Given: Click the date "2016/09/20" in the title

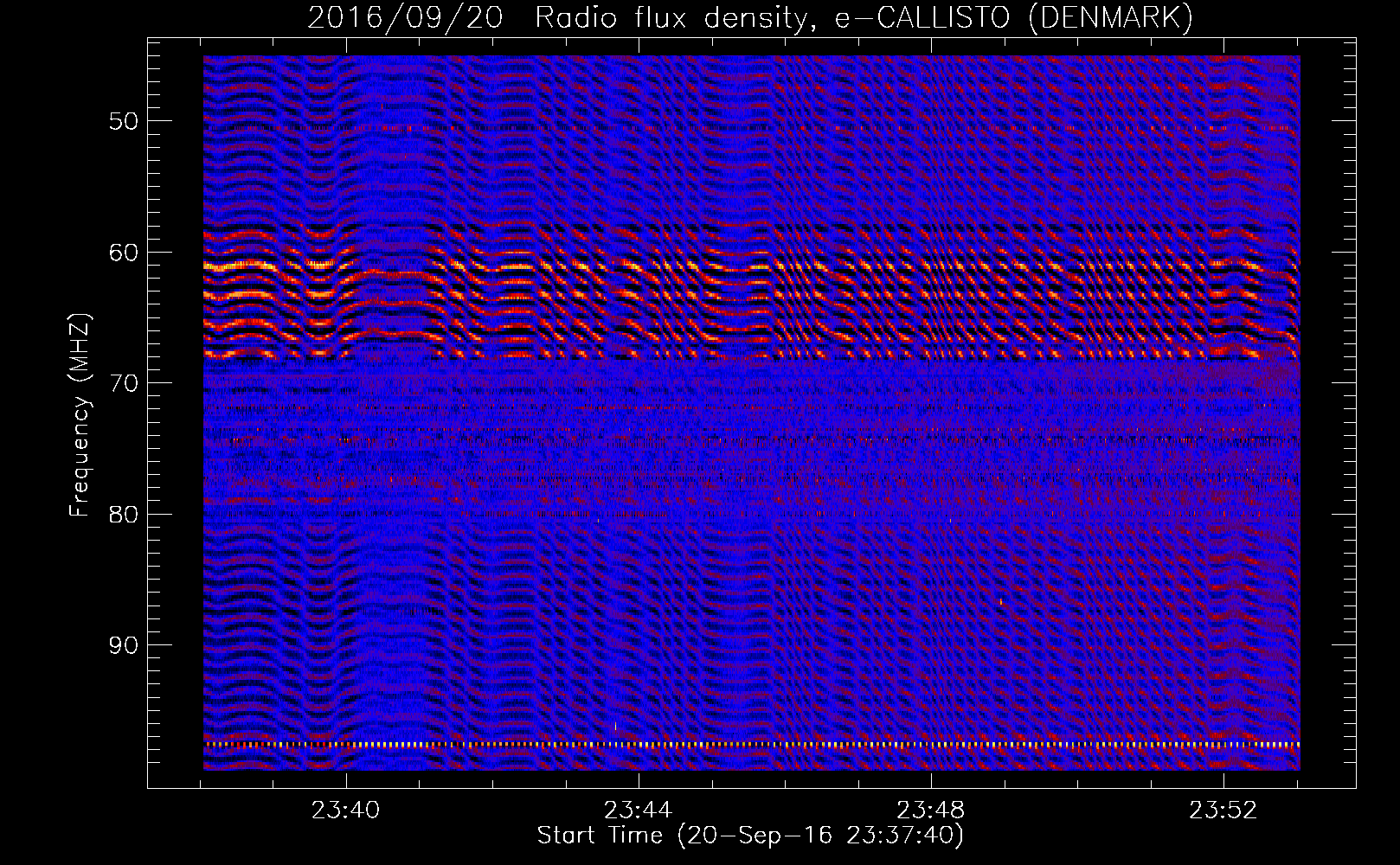Looking at the screenshot, I should coord(405,18).
